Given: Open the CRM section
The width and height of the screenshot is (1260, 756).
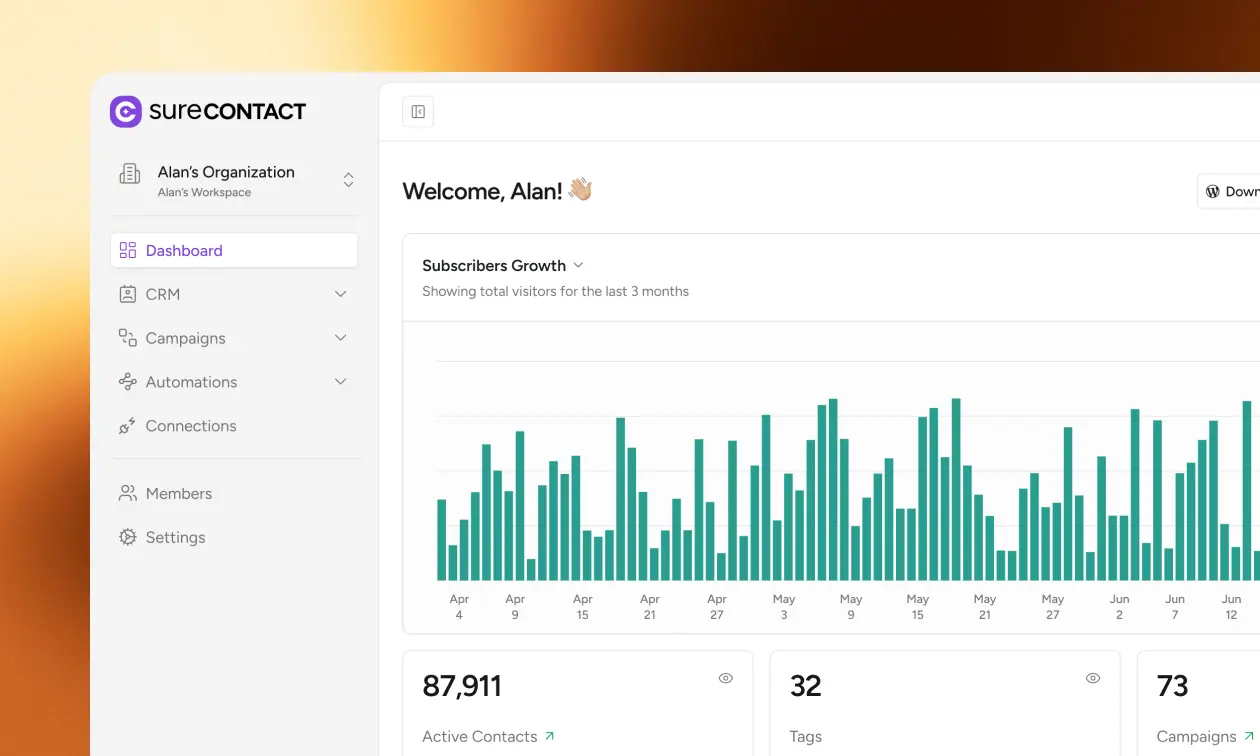Looking at the screenshot, I should pyautogui.click(x=234, y=294).
